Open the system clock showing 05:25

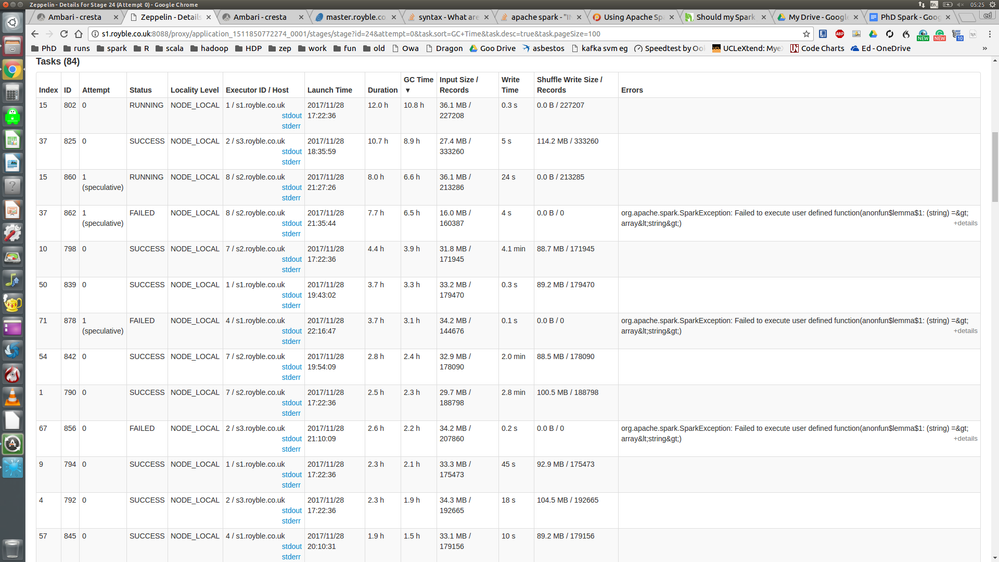(x=977, y=4)
